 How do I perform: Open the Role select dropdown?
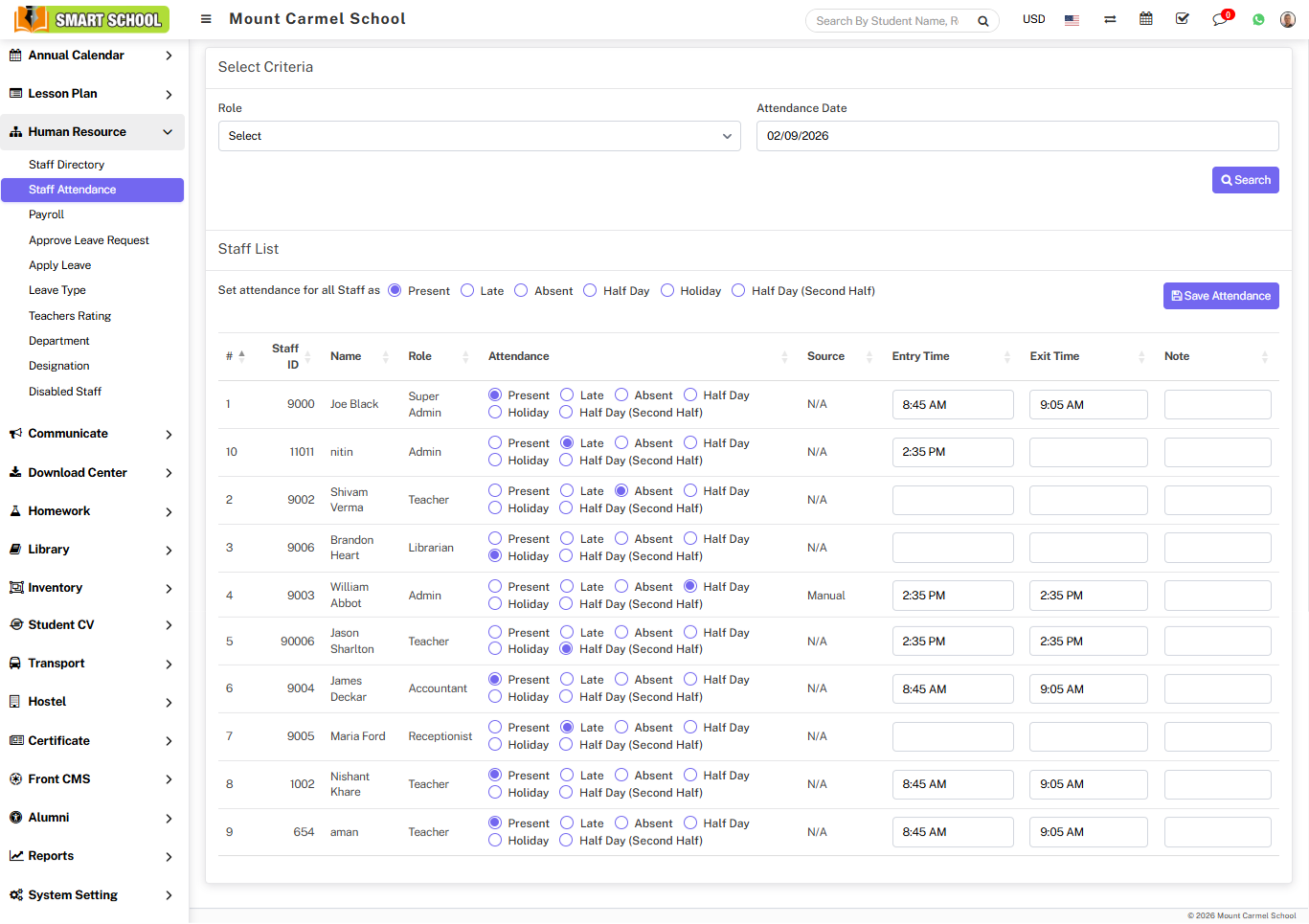point(479,136)
